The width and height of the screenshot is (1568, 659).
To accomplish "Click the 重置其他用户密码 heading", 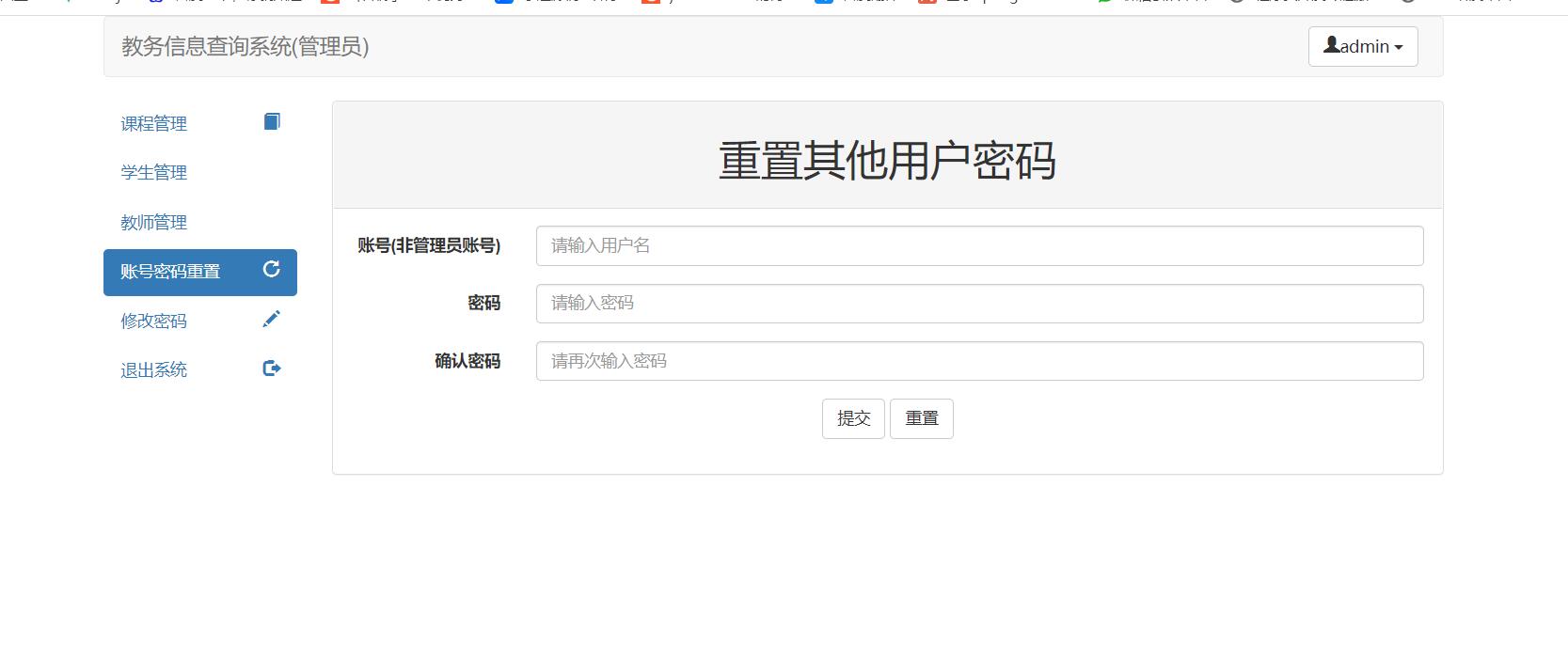I will (x=887, y=161).
